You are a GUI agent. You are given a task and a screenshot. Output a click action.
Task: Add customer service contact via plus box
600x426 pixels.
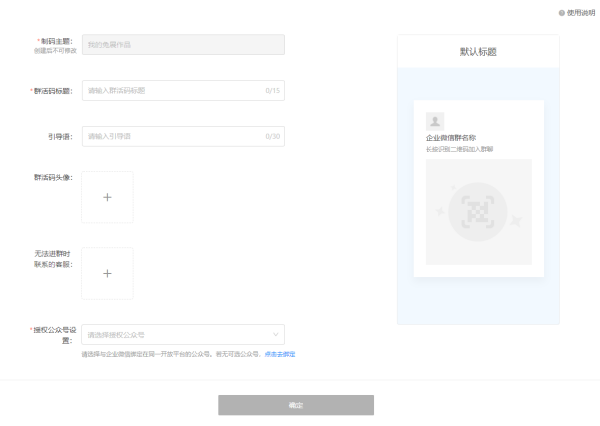coord(108,273)
